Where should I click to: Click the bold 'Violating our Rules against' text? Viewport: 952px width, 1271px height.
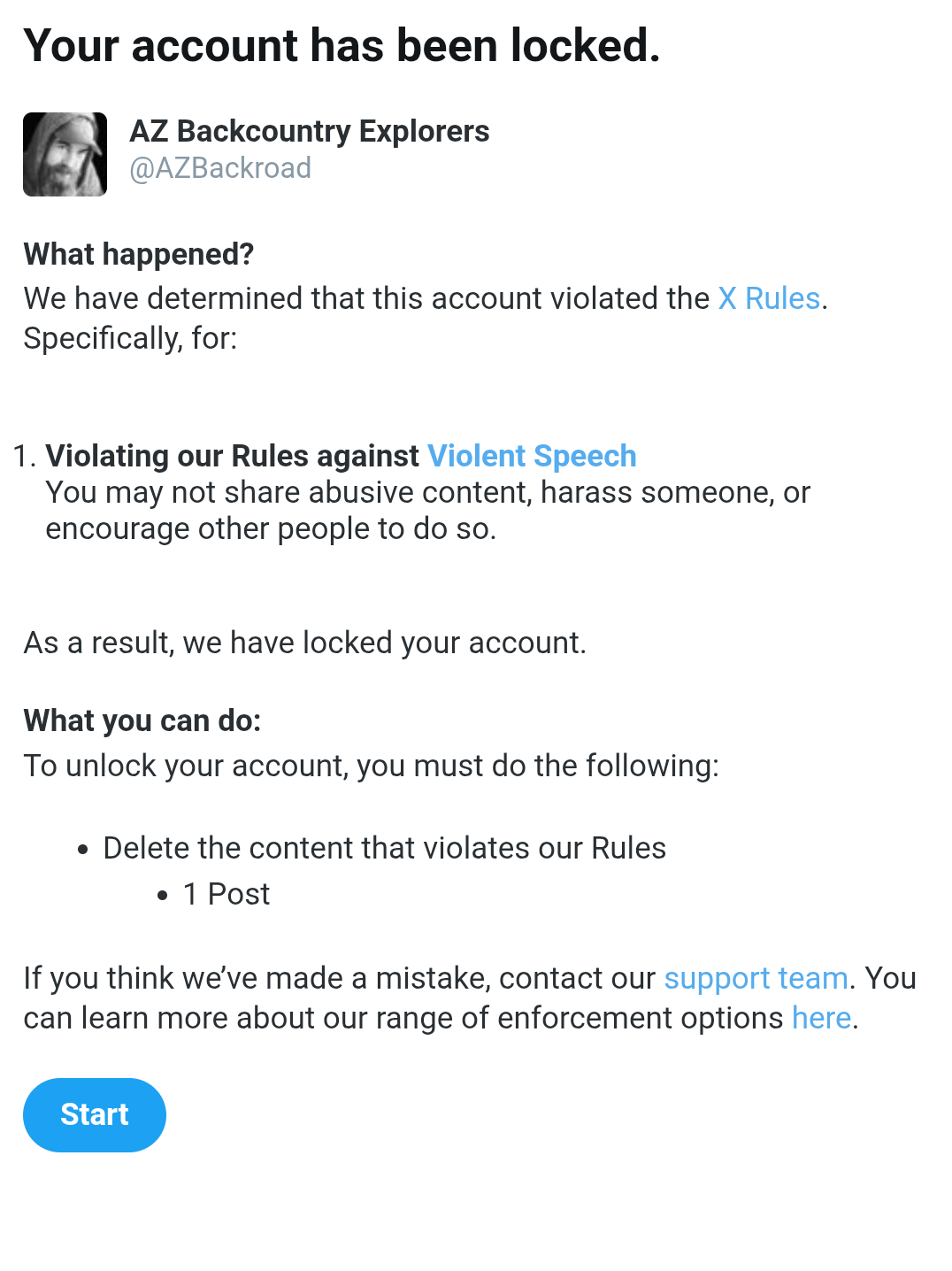coord(232,456)
